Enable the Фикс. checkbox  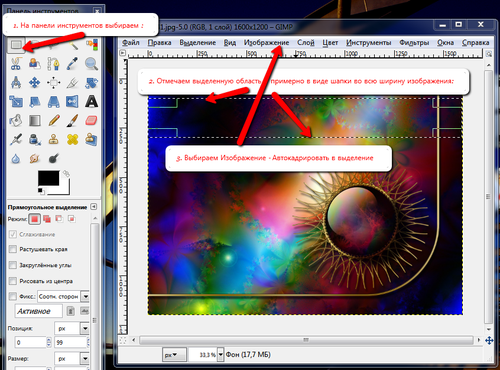[x=13, y=296]
